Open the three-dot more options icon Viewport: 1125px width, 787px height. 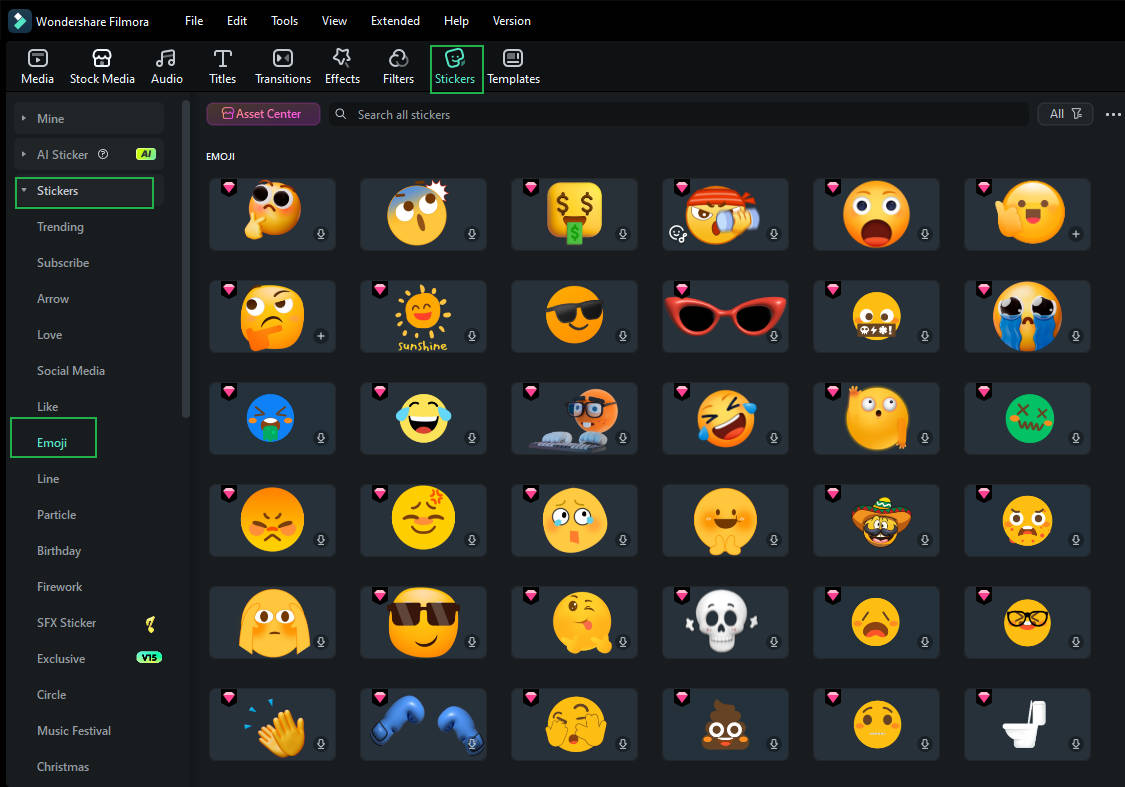[x=1113, y=114]
